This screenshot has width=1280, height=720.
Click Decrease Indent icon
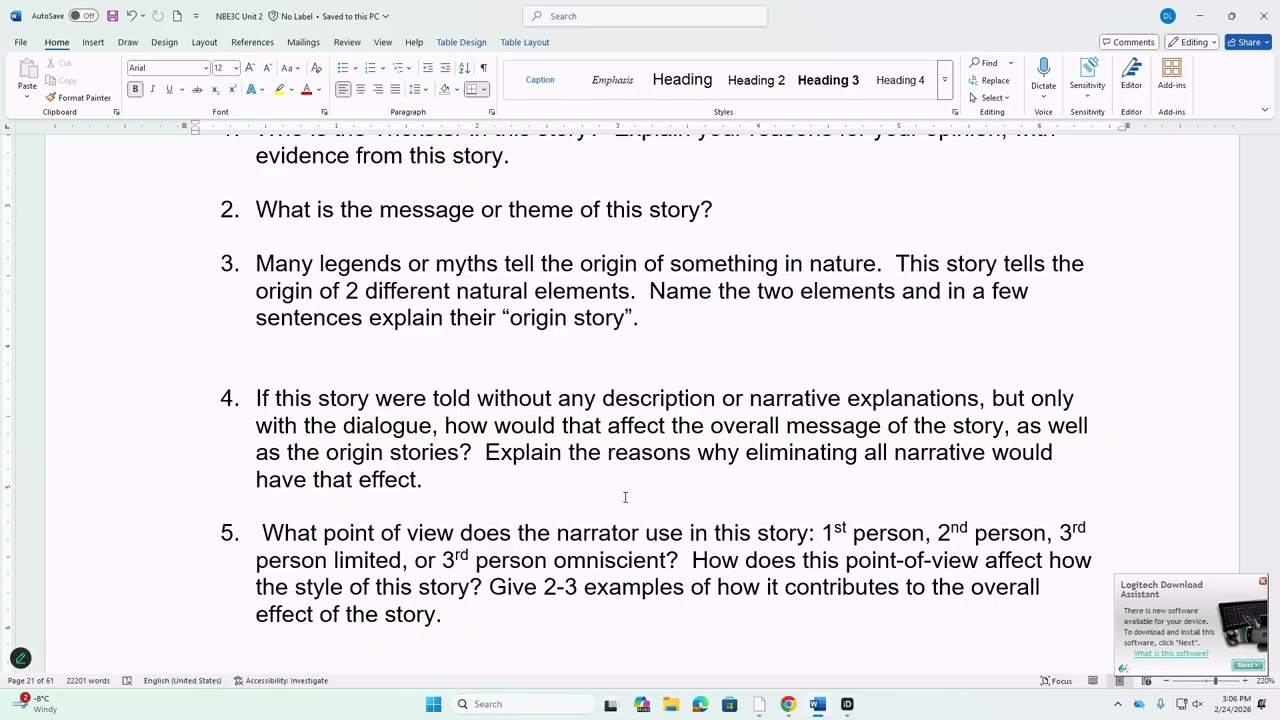[428, 68]
